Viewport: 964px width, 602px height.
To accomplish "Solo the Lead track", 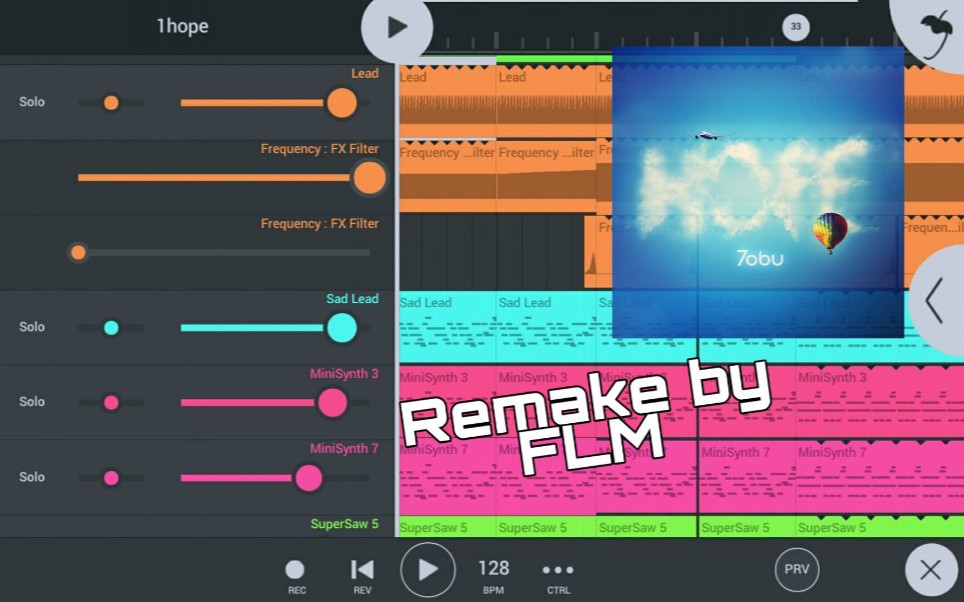I will coord(32,102).
